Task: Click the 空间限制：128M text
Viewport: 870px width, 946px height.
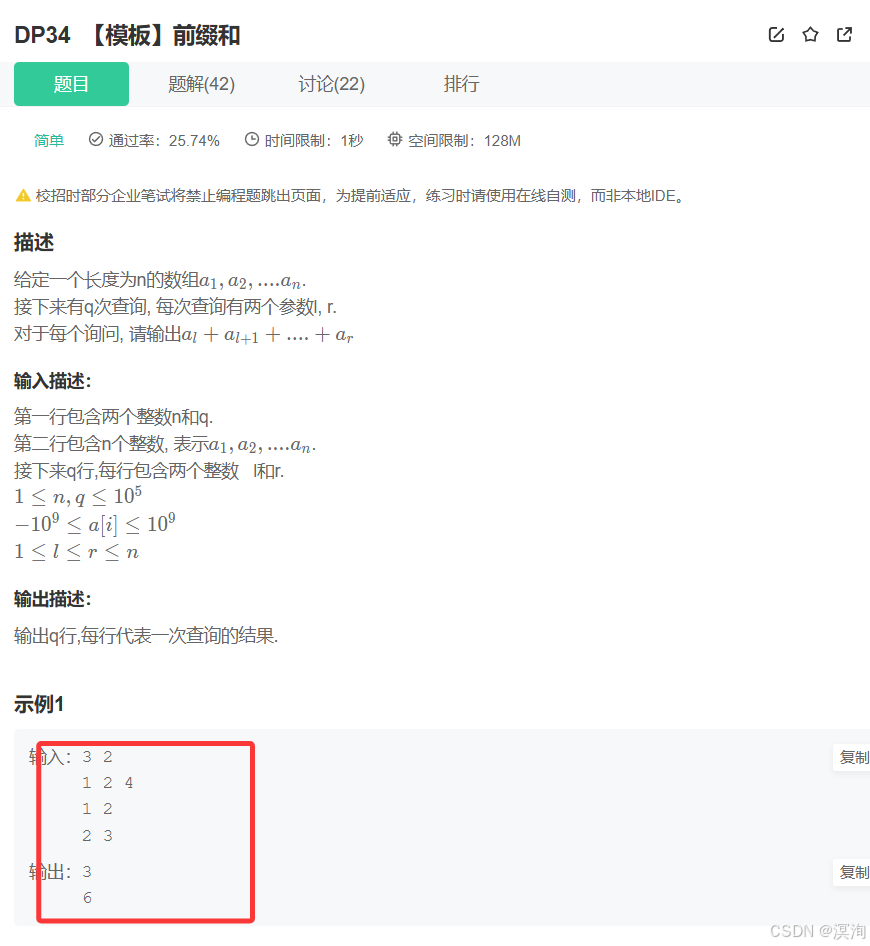Action: pyautogui.click(x=464, y=141)
